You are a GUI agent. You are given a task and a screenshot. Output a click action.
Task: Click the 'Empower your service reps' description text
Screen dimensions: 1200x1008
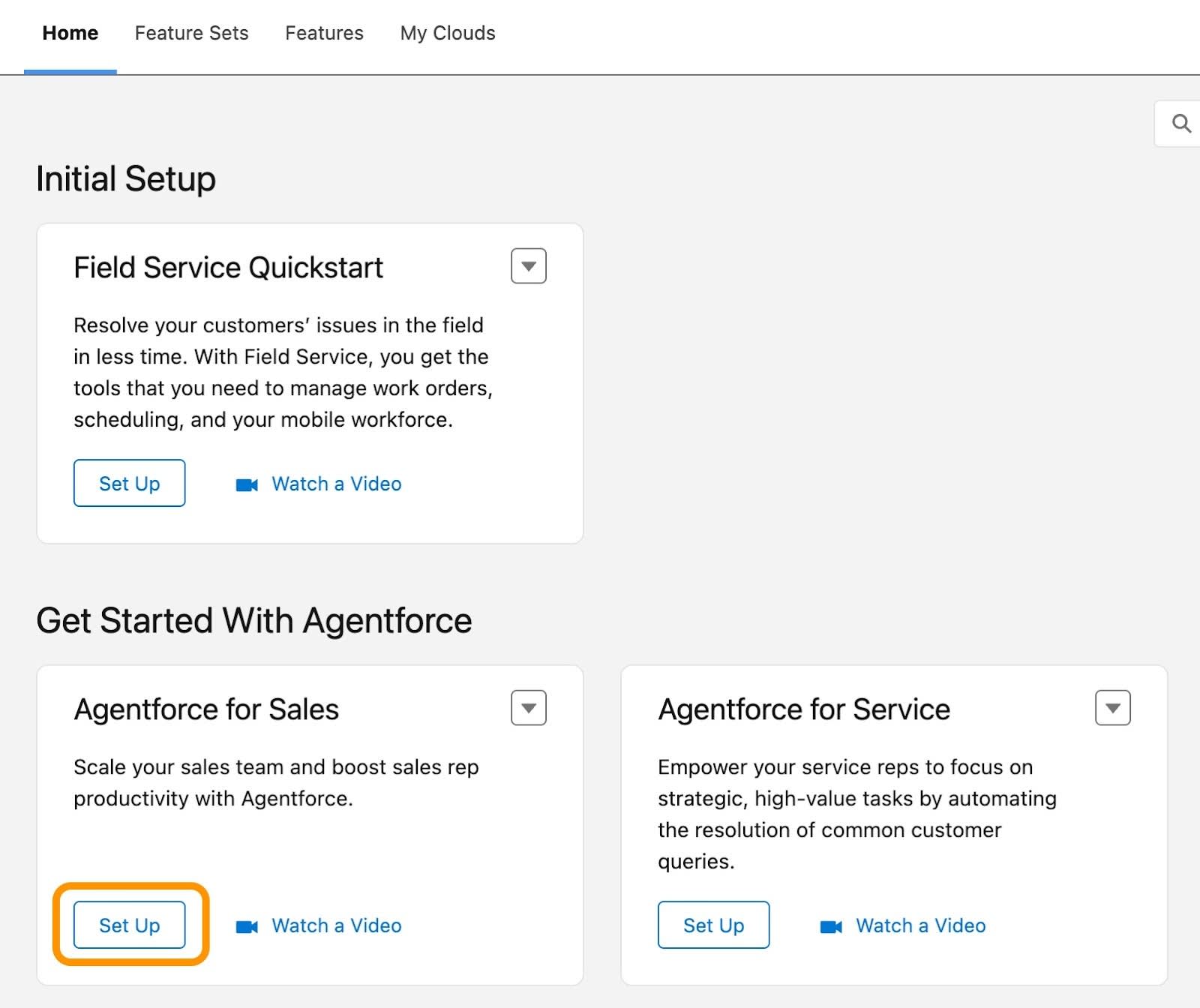click(x=857, y=814)
